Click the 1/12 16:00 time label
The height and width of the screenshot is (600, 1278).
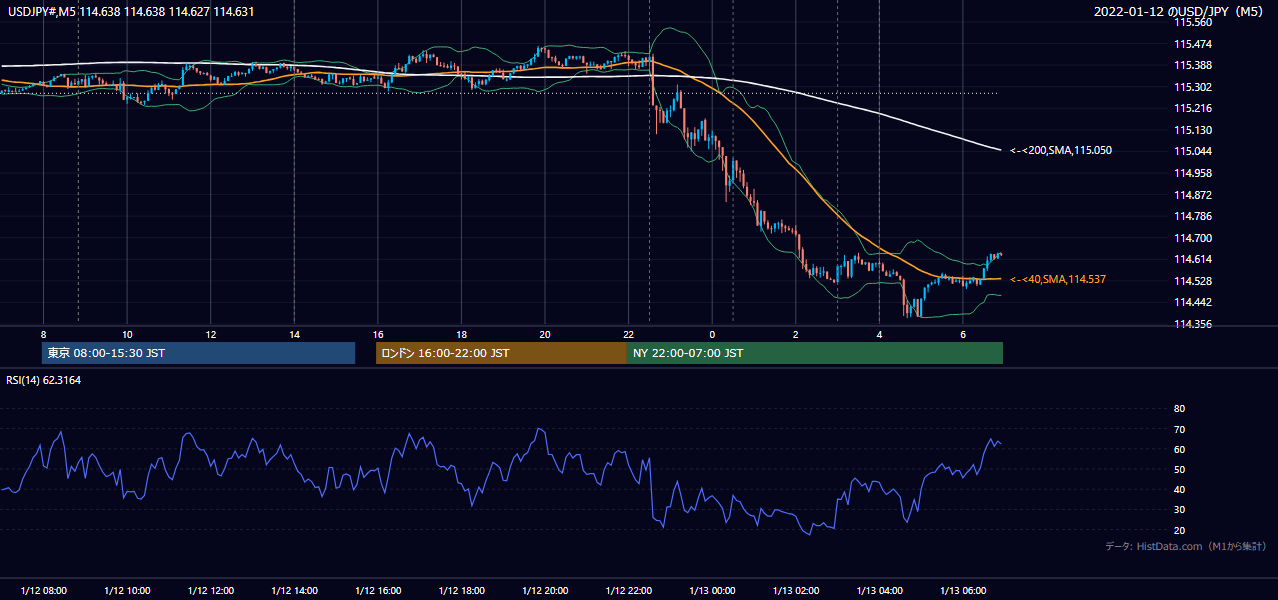tap(377, 590)
